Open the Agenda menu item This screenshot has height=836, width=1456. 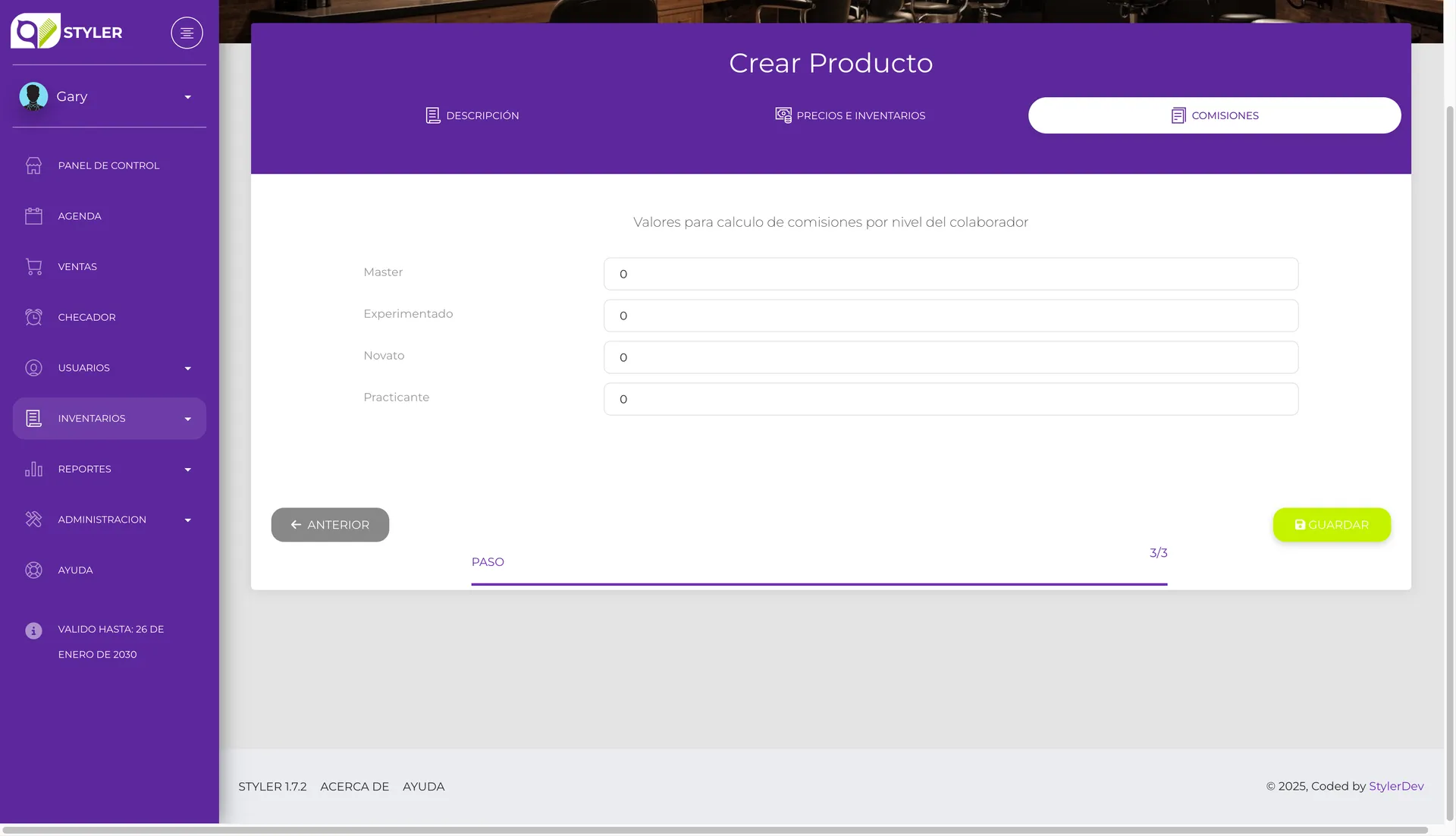tap(109, 216)
